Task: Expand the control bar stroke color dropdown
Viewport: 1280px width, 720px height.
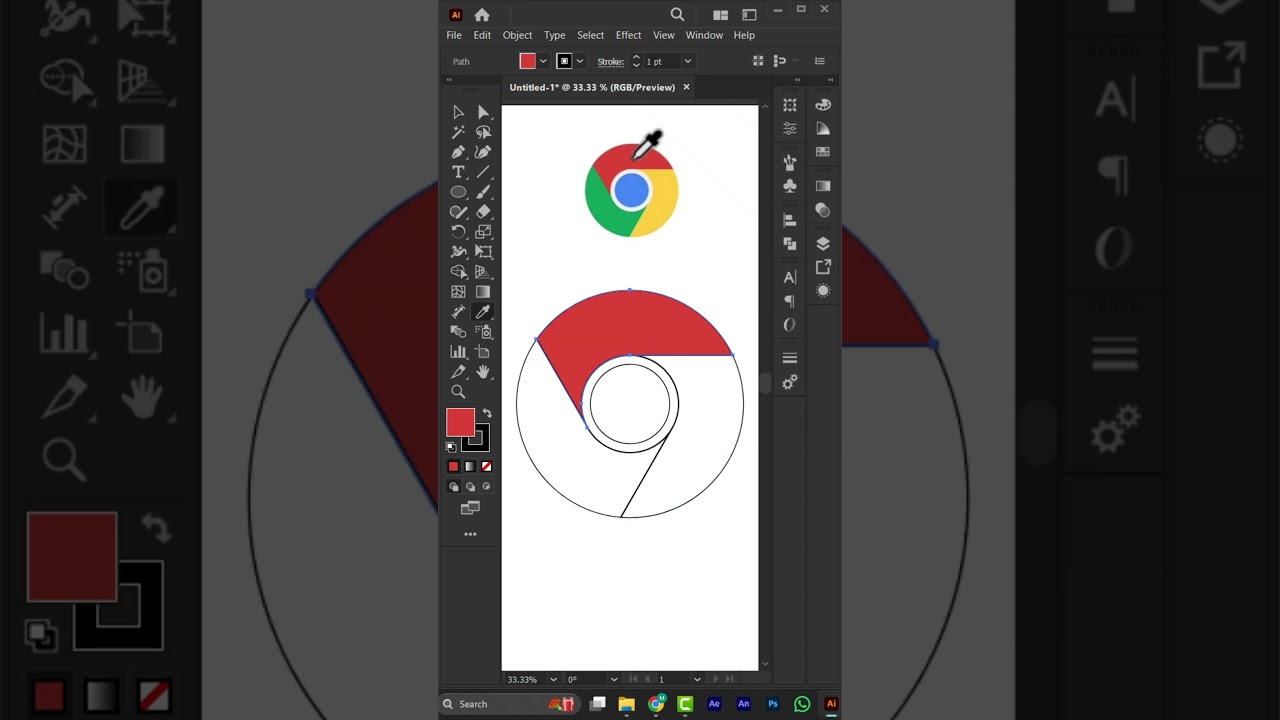Action: click(579, 62)
